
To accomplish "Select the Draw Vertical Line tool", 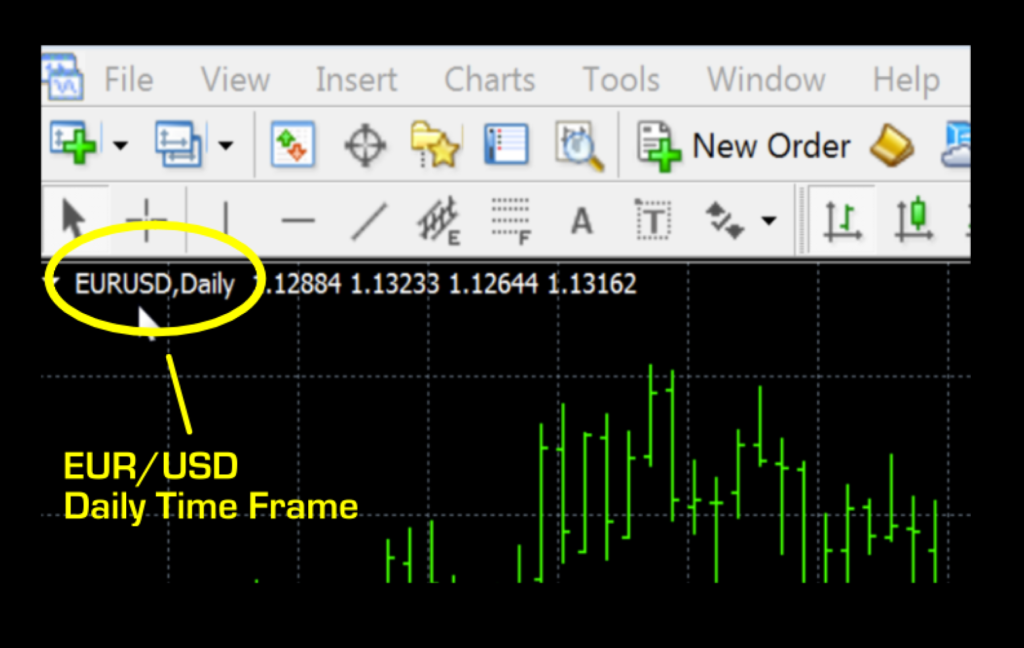I will click(x=226, y=219).
